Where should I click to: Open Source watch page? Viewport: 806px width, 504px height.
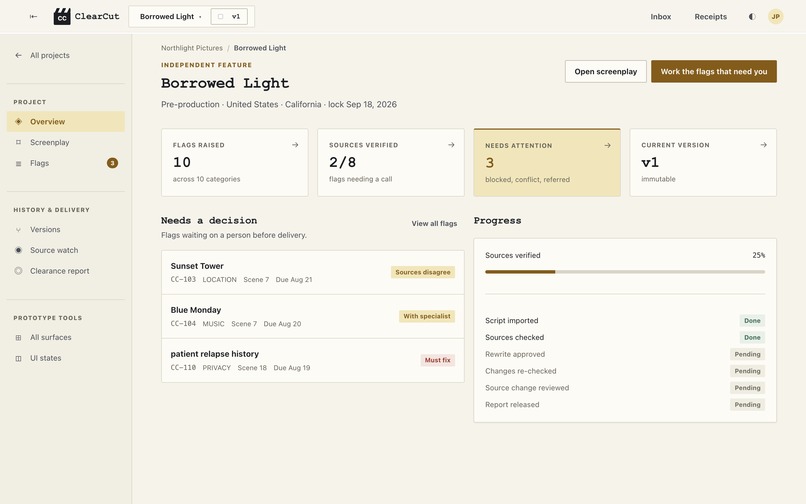pos(66,250)
